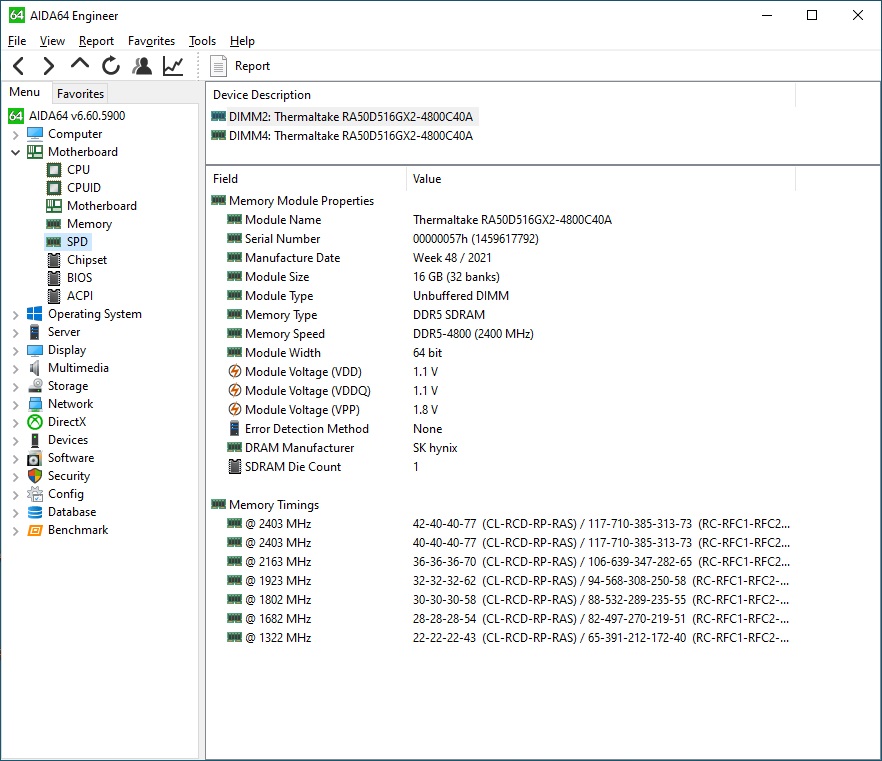Select the Memory tree item
Viewport: 882px width, 761px height.
[x=89, y=224]
